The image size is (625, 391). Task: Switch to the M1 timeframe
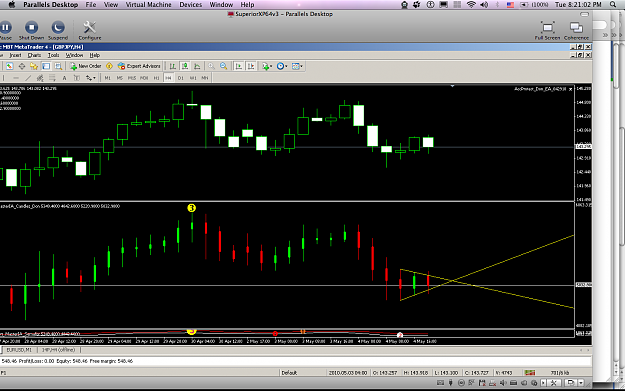[108, 78]
